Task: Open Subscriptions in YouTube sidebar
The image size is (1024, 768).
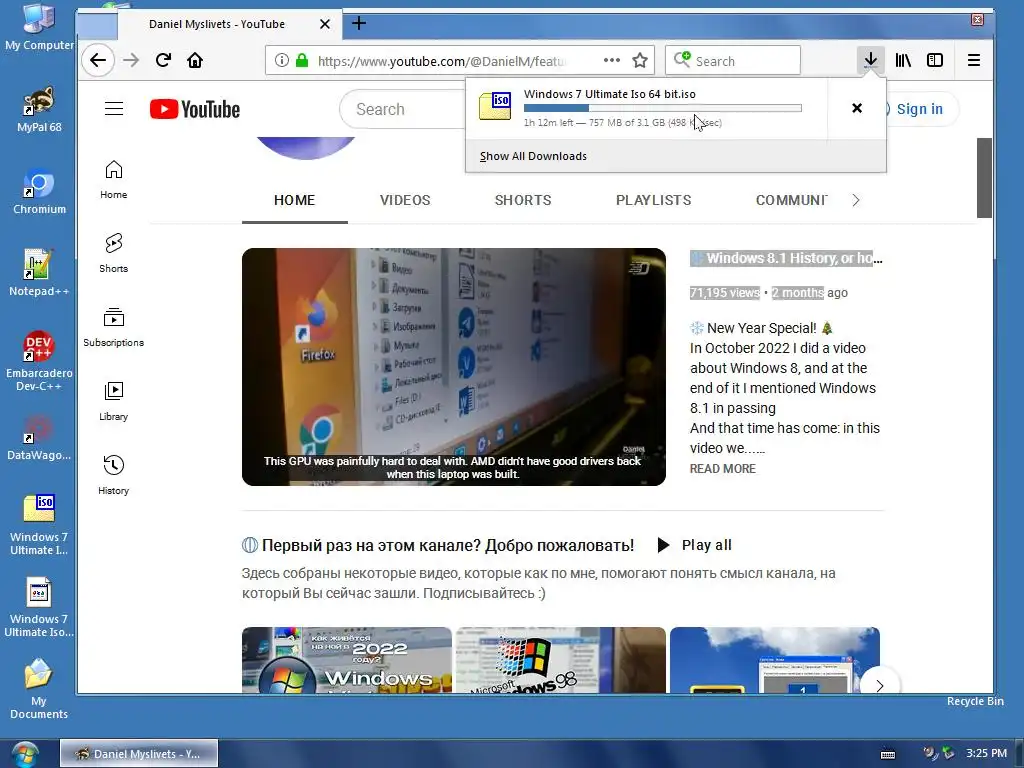Action: pyautogui.click(x=114, y=327)
